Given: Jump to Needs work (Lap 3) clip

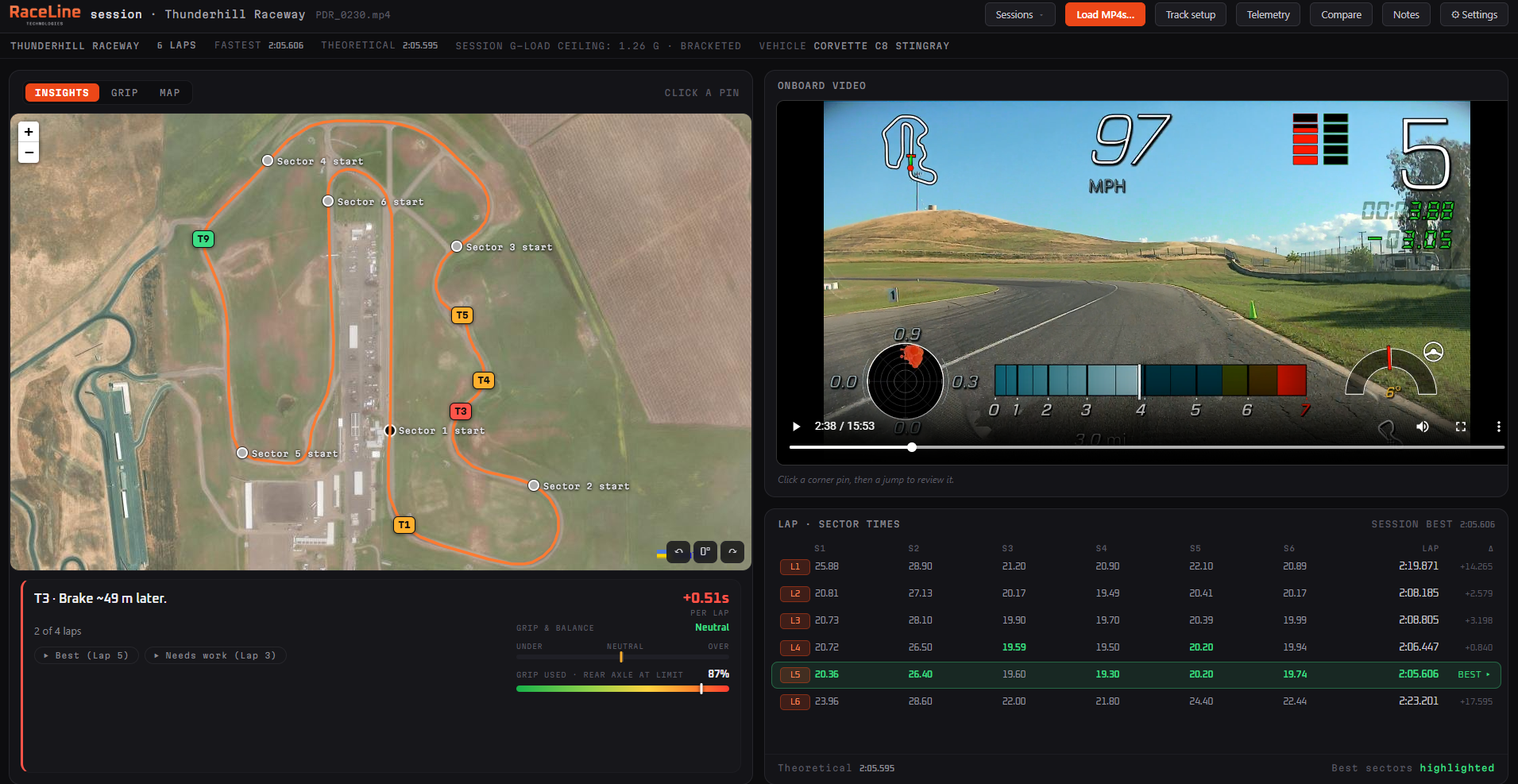Looking at the screenshot, I should (x=215, y=655).
